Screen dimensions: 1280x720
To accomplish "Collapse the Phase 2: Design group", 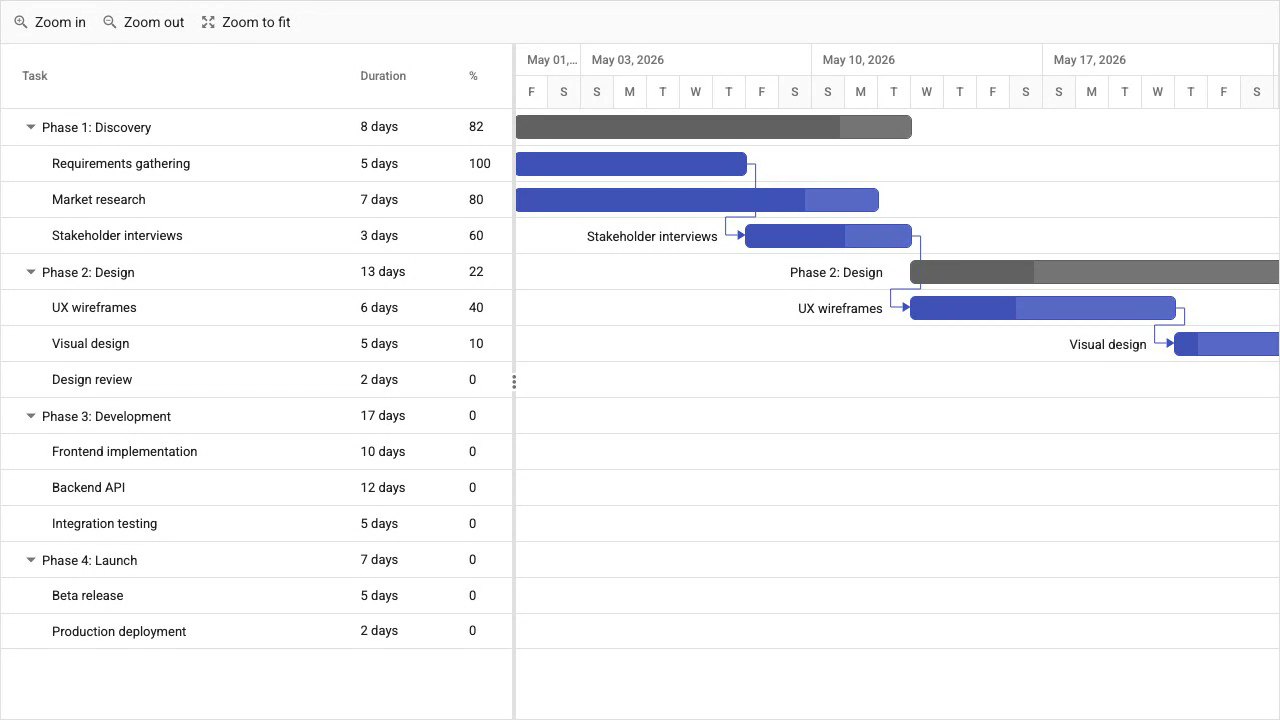I will click(31, 272).
